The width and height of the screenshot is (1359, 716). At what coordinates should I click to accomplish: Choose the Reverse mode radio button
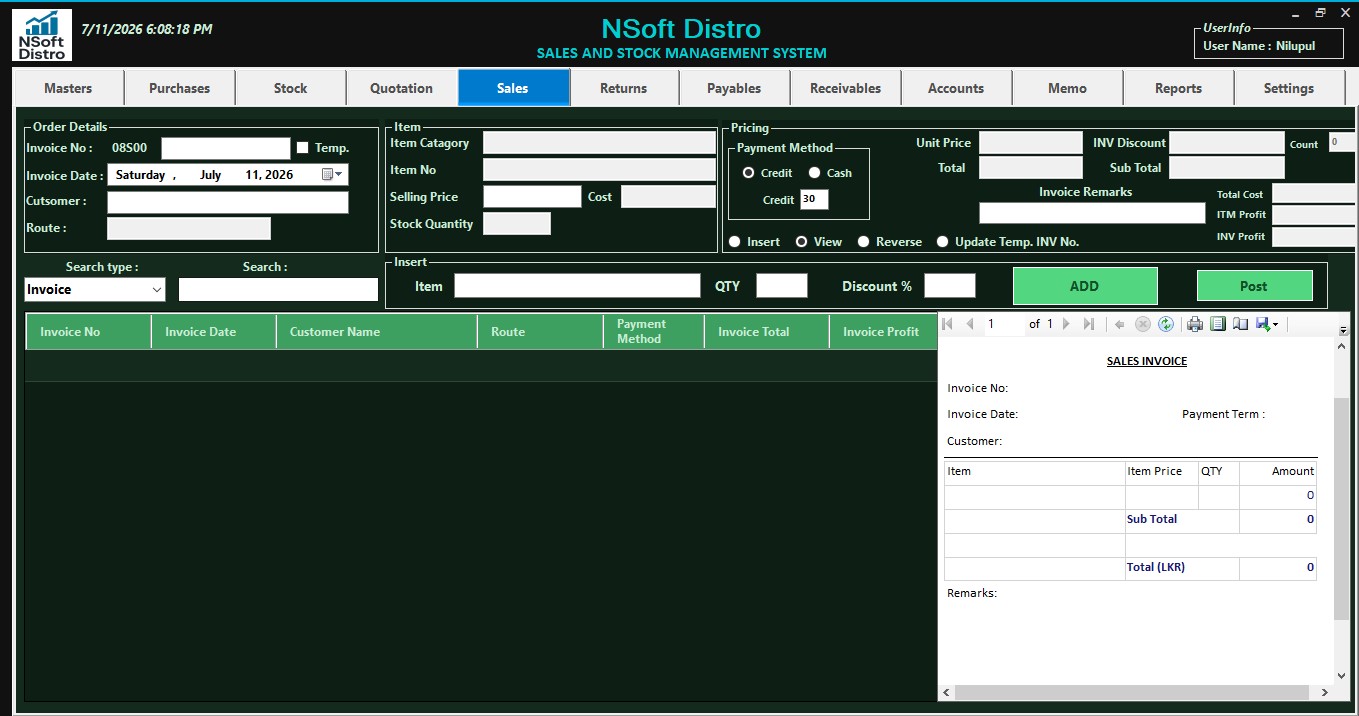864,242
